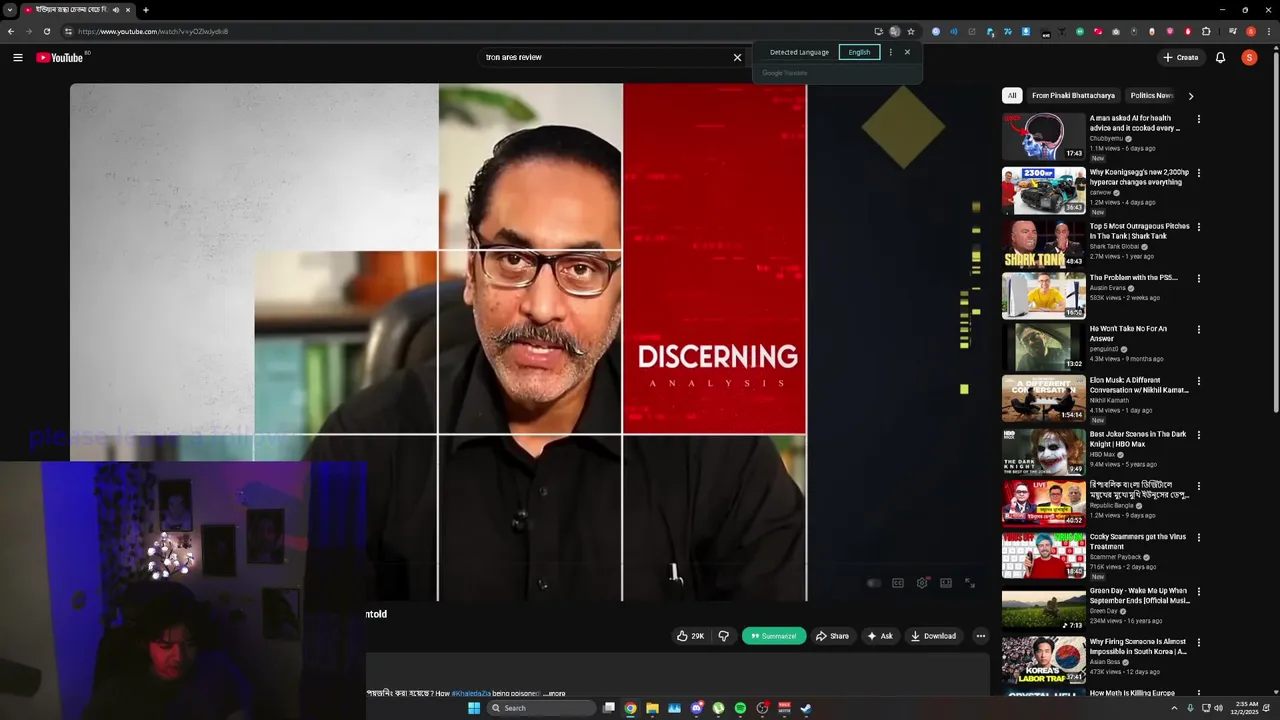Bookmark this page with the star icon
Viewport: 1280px width, 720px height.
click(x=911, y=31)
